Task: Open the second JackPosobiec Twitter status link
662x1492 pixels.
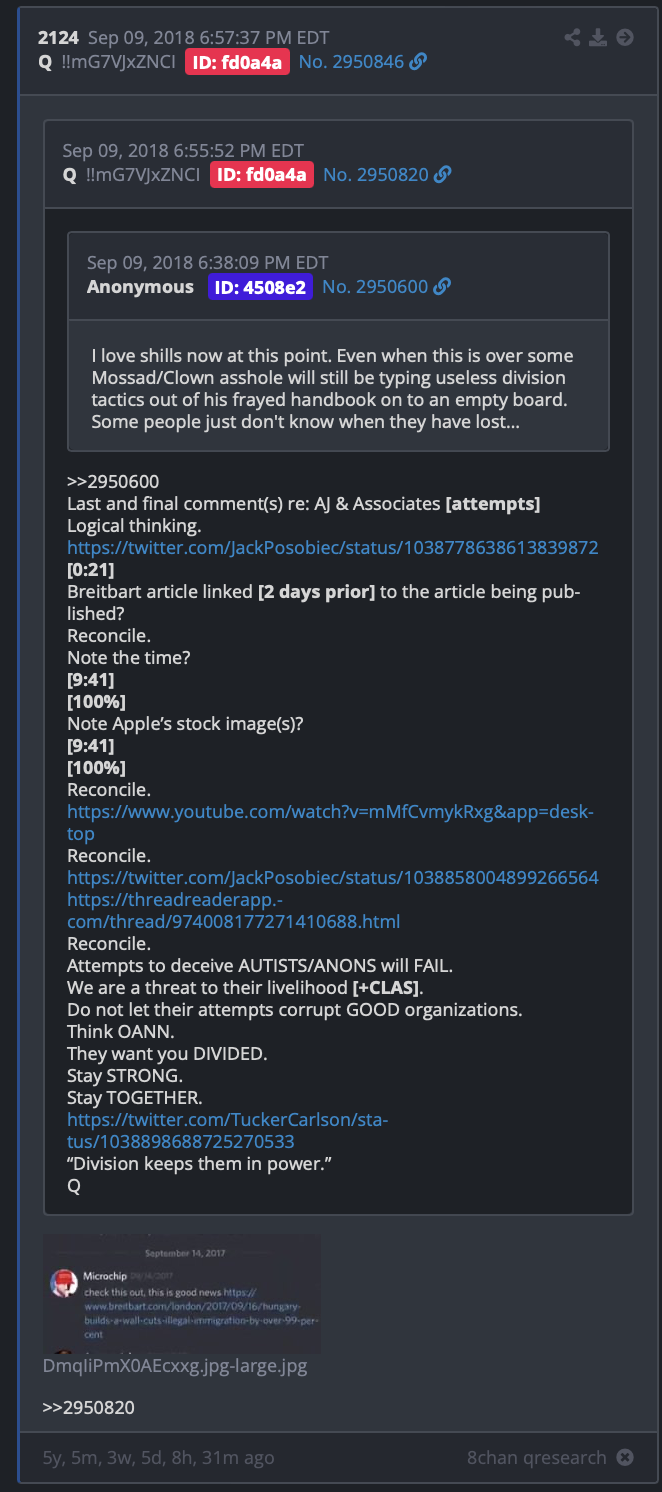Action: [x=333, y=878]
